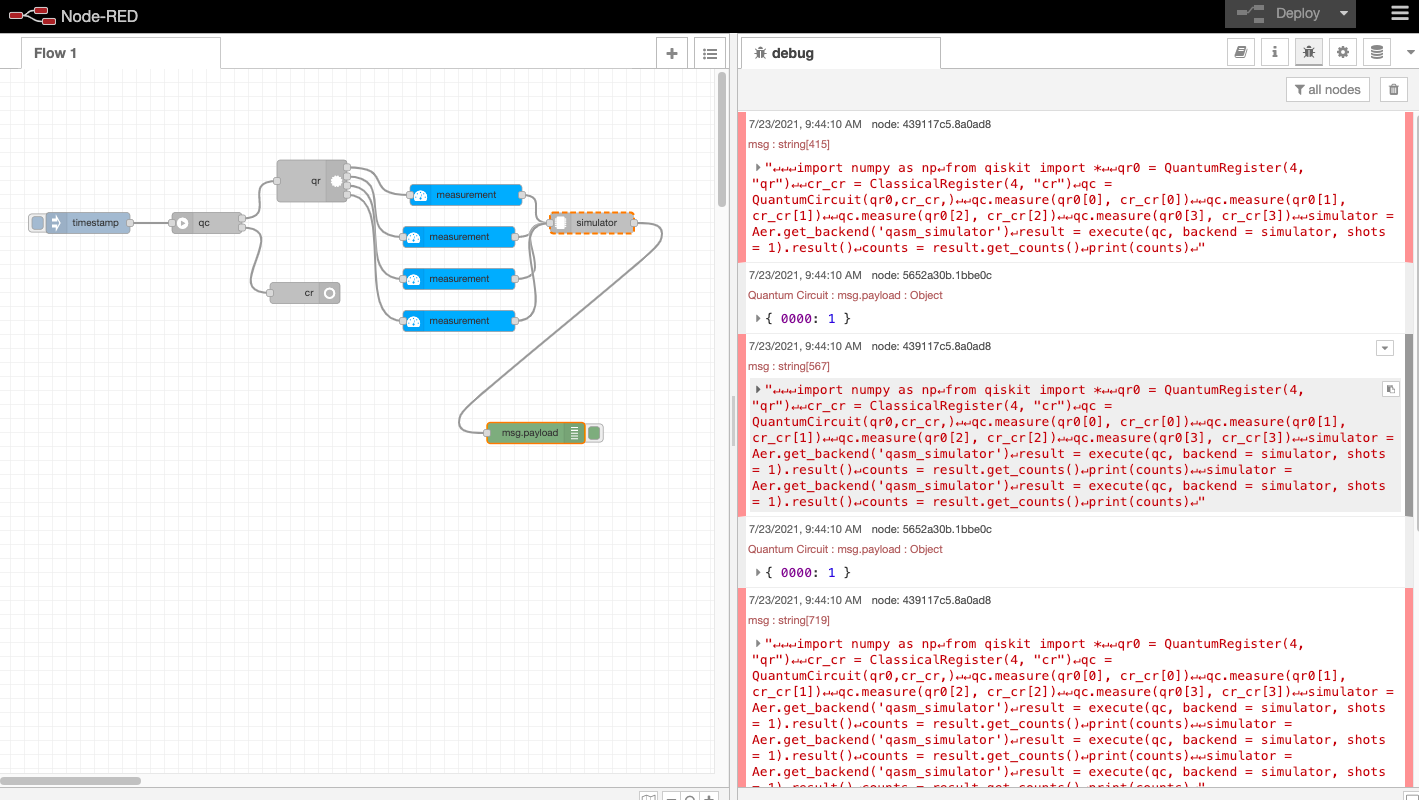This screenshot has height=800, width=1419.
Task: Clear debug messages with the trash icon
Action: click(1393, 89)
